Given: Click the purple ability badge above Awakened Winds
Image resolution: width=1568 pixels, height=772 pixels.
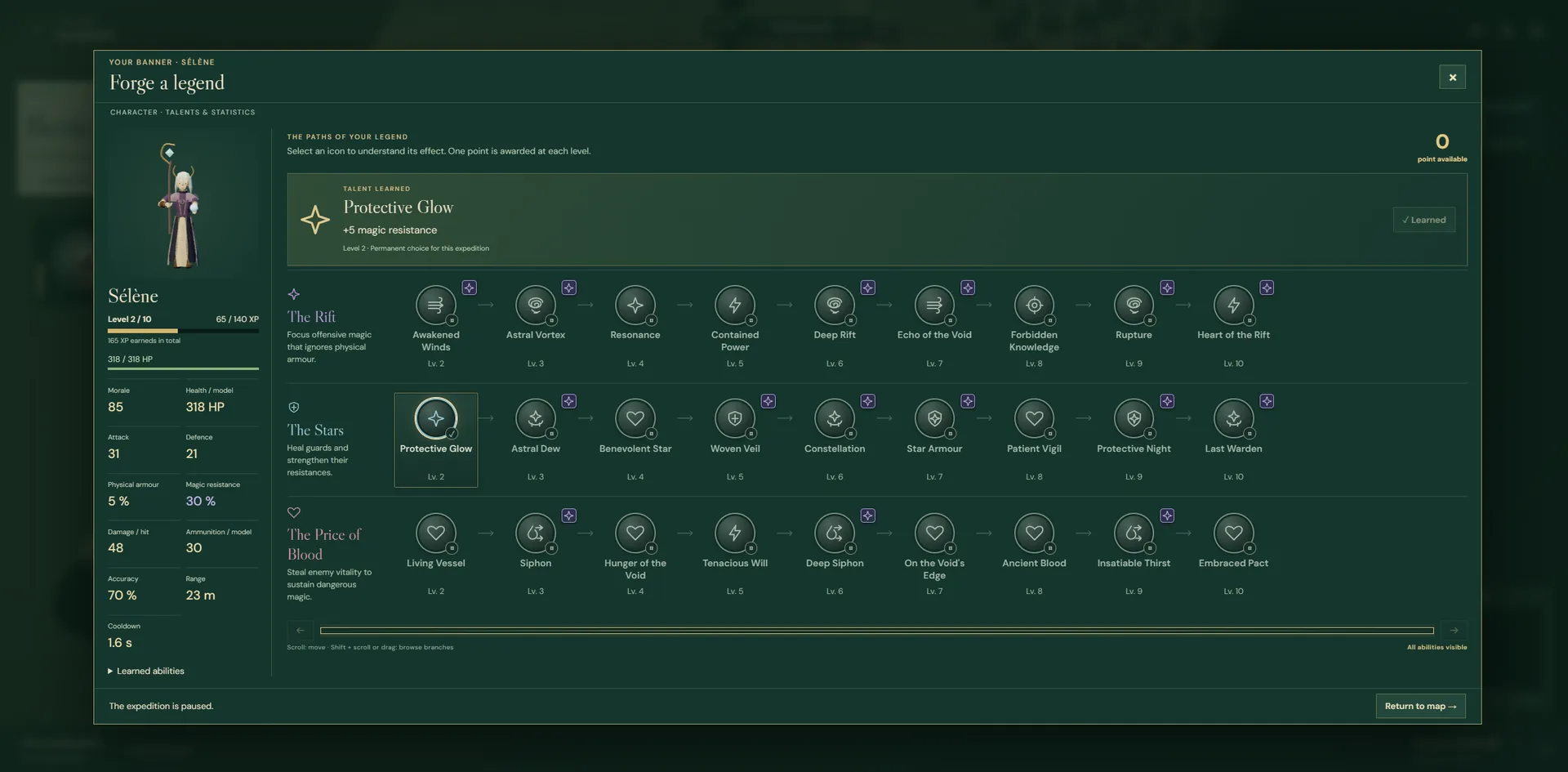Looking at the screenshot, I should tap(469, 288).
